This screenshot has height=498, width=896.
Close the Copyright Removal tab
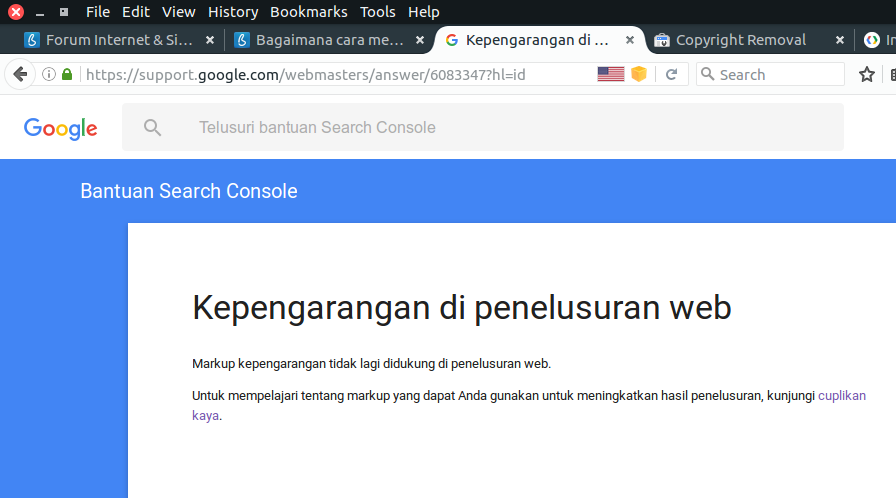click(839, 40)
